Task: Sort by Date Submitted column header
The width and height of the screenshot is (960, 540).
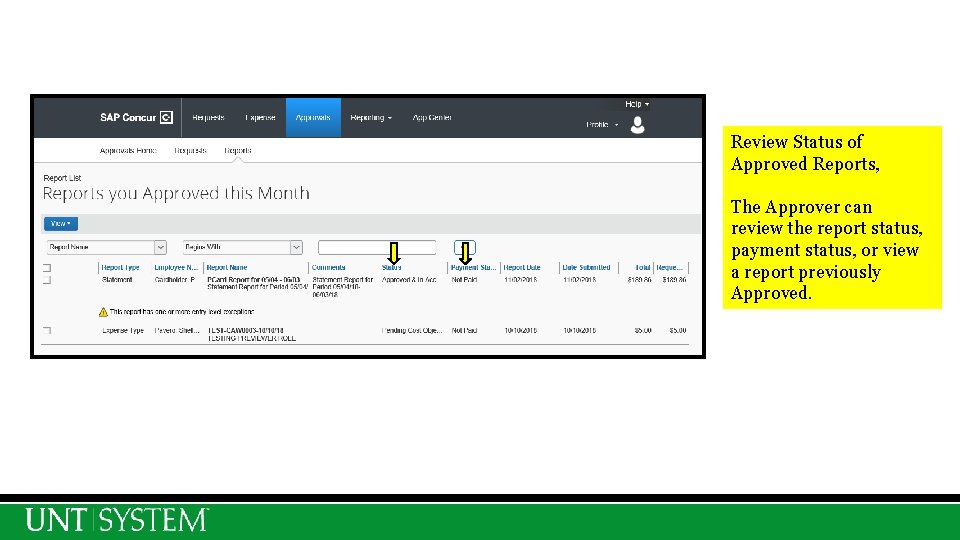Action: click(x=586, y=268)
